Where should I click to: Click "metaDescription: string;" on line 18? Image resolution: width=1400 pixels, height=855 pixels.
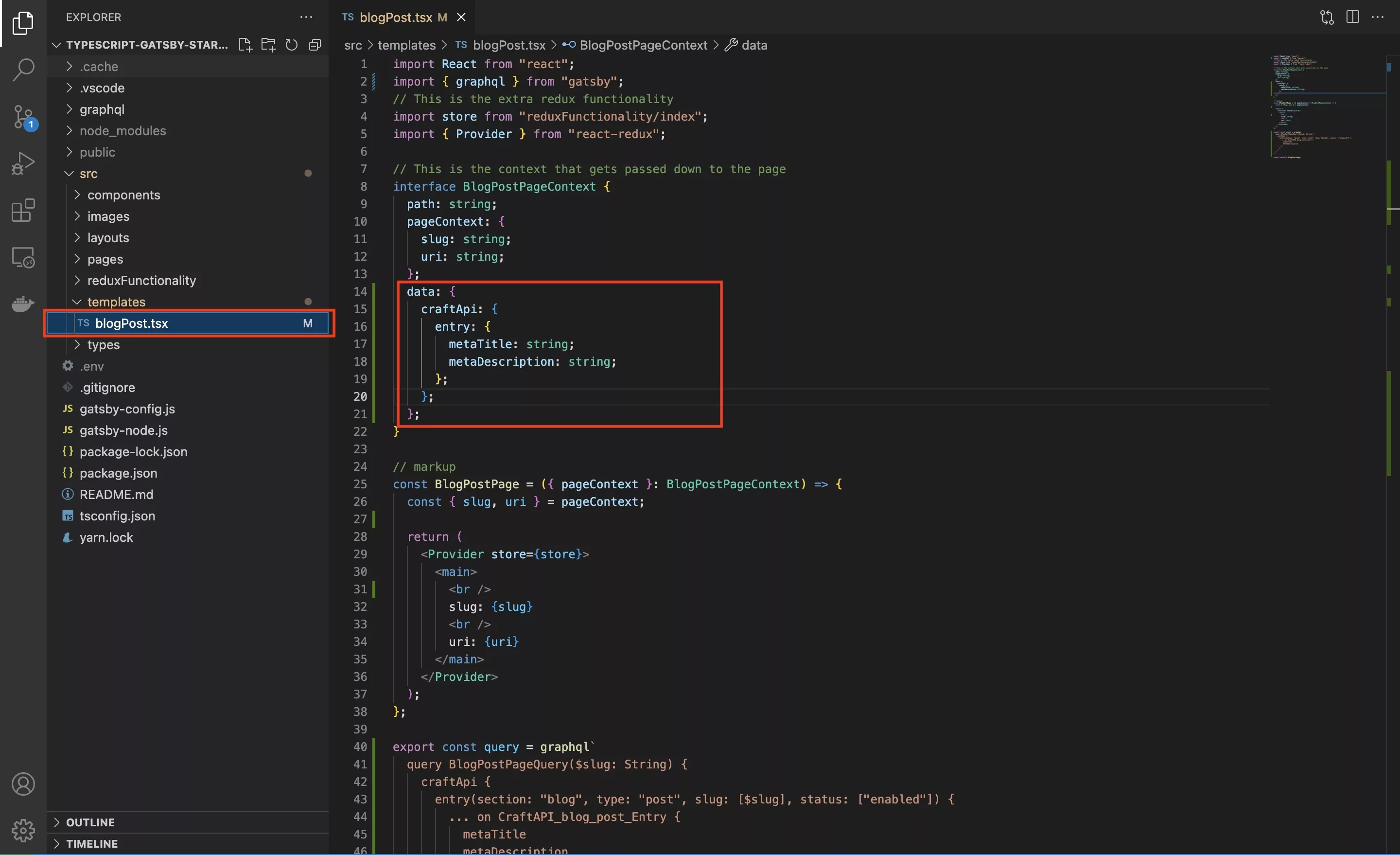click(x=532, y=361)
